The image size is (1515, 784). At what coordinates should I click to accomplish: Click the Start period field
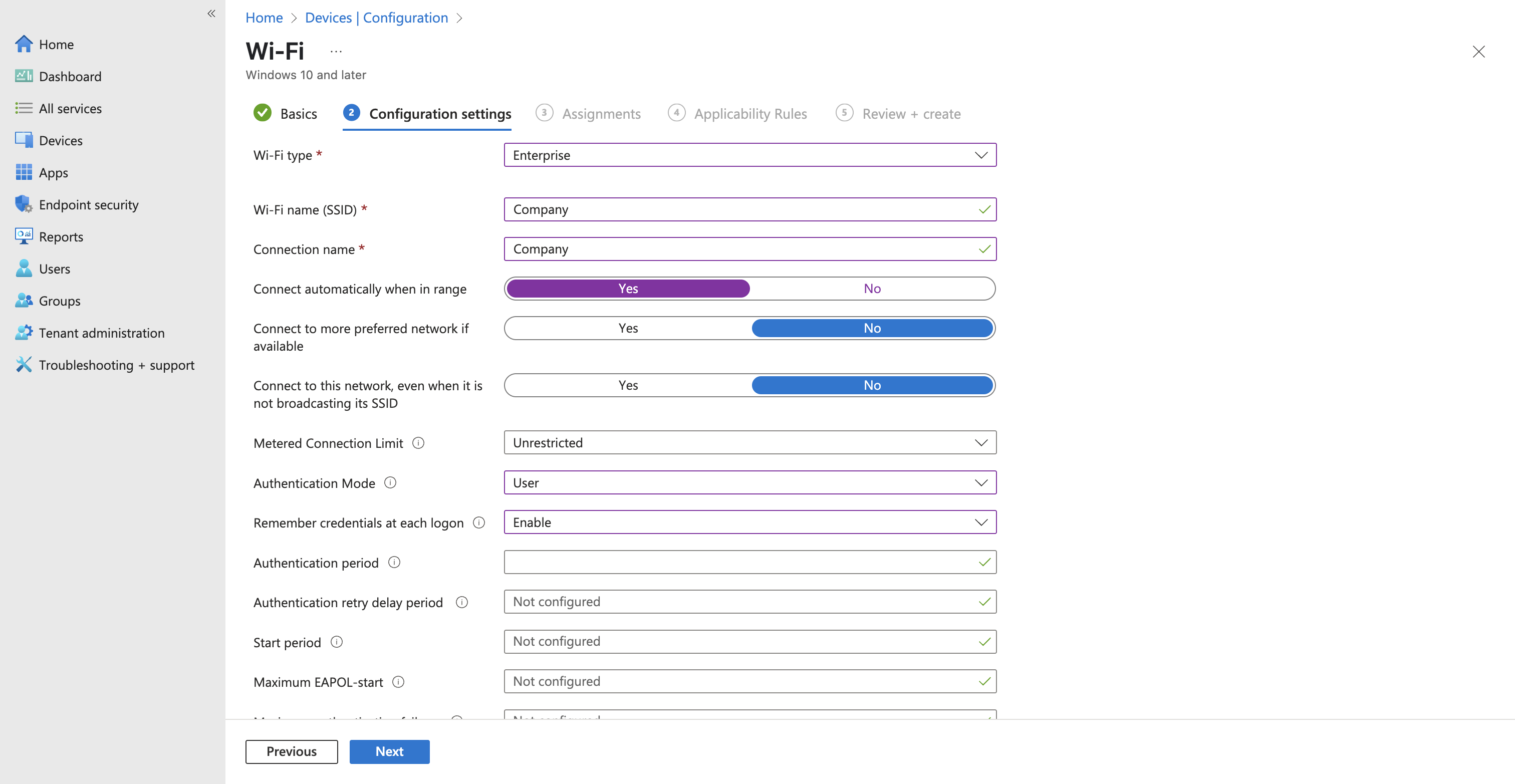750,642
